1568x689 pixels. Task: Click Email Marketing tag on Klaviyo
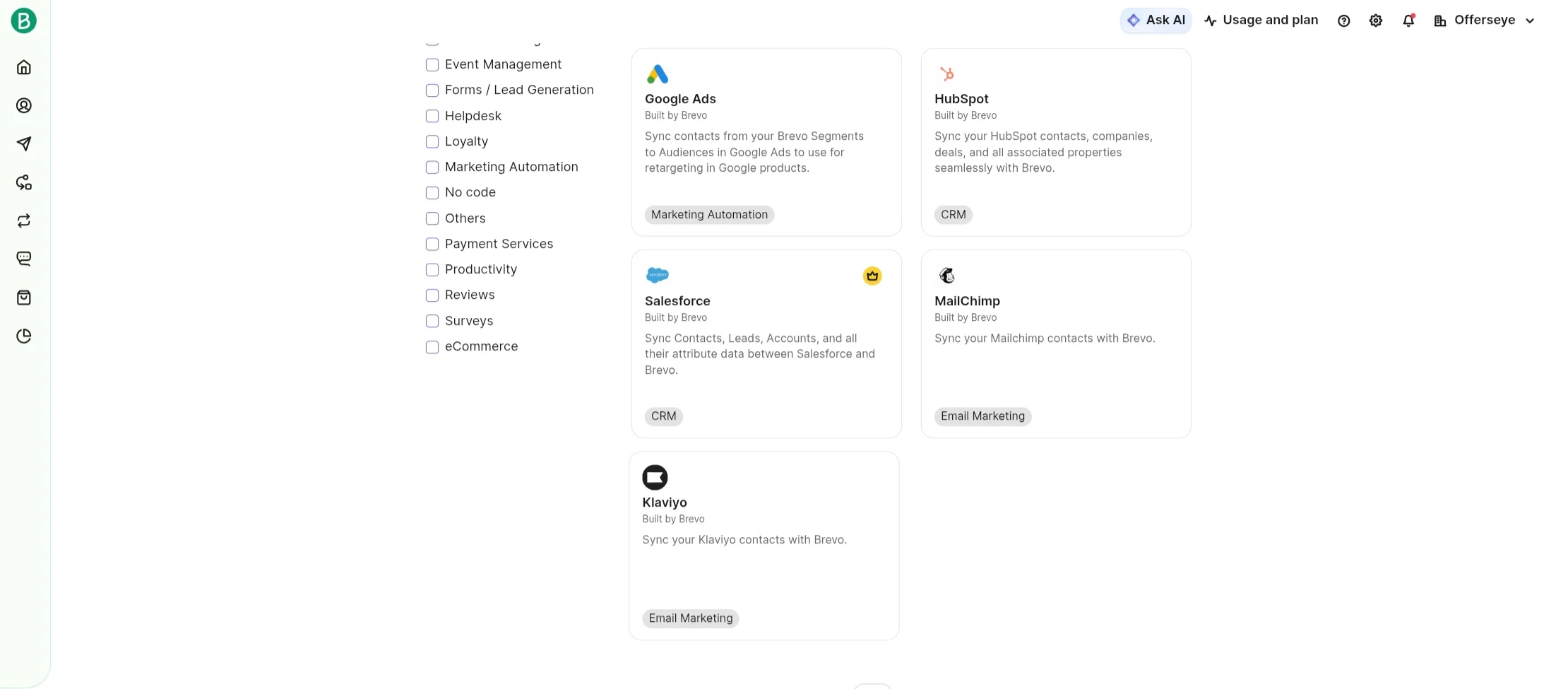(x=691, y=618)
